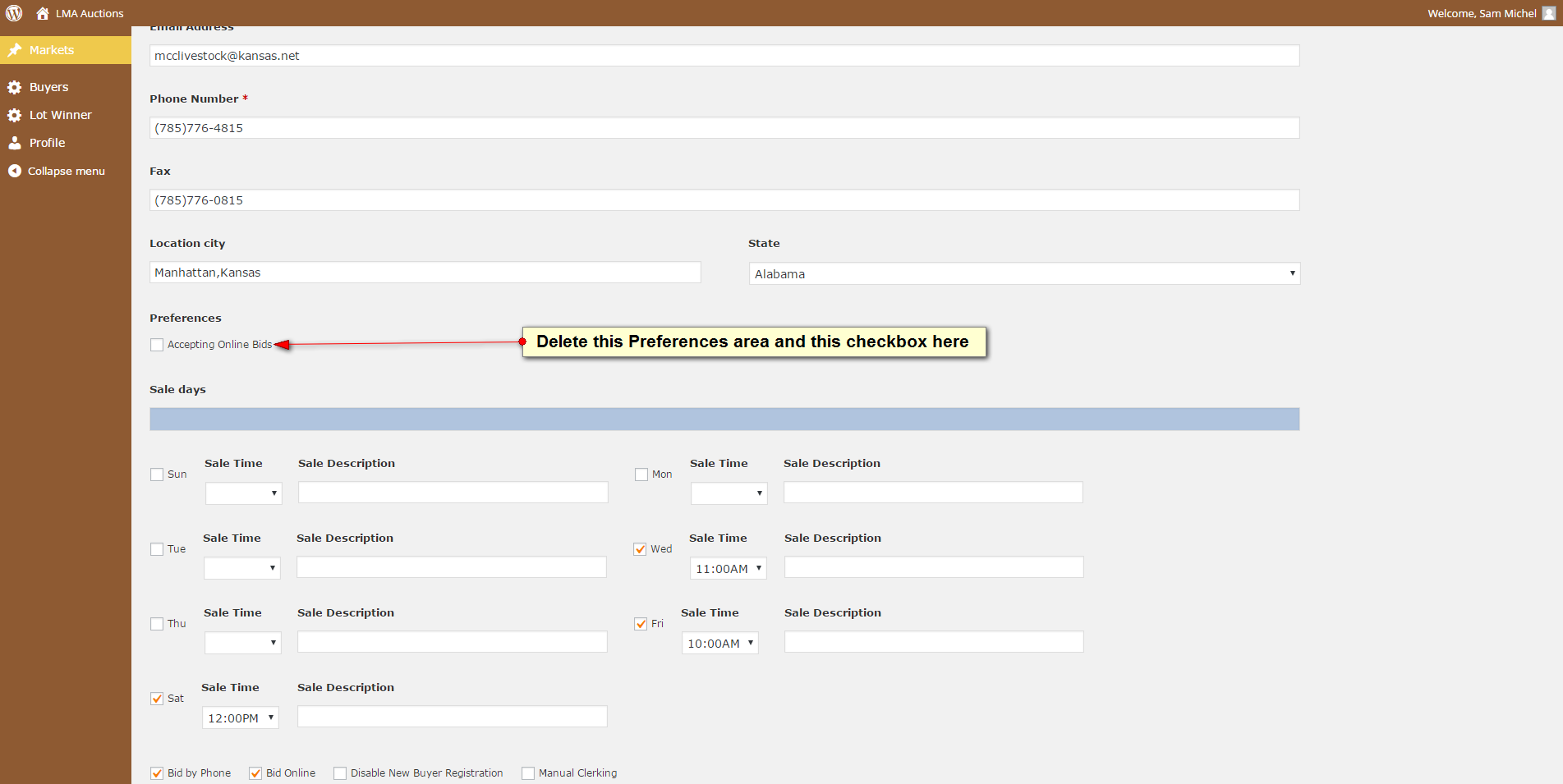Open the Mon Sale Time dropdown

pos(729,493)
